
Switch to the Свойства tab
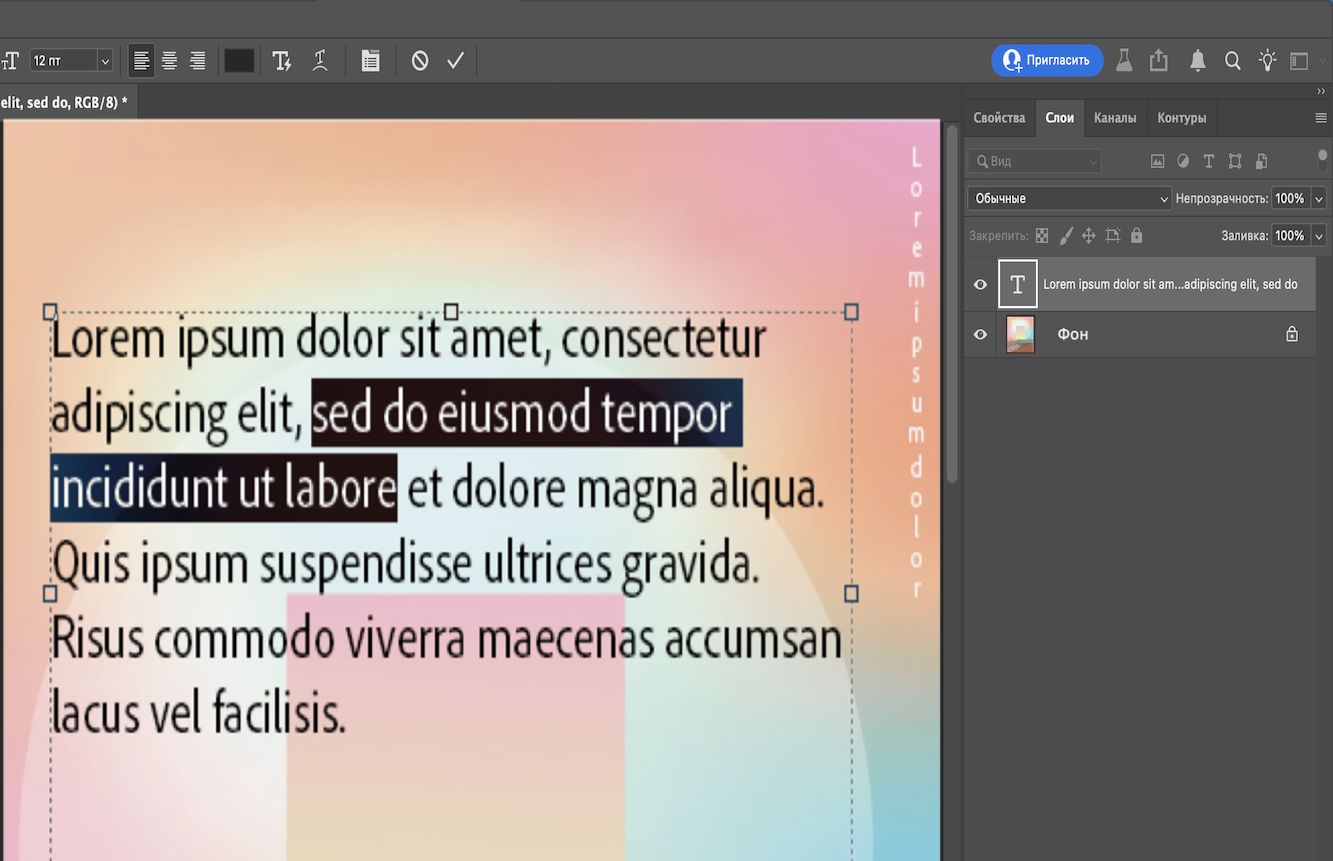(998, 118)
